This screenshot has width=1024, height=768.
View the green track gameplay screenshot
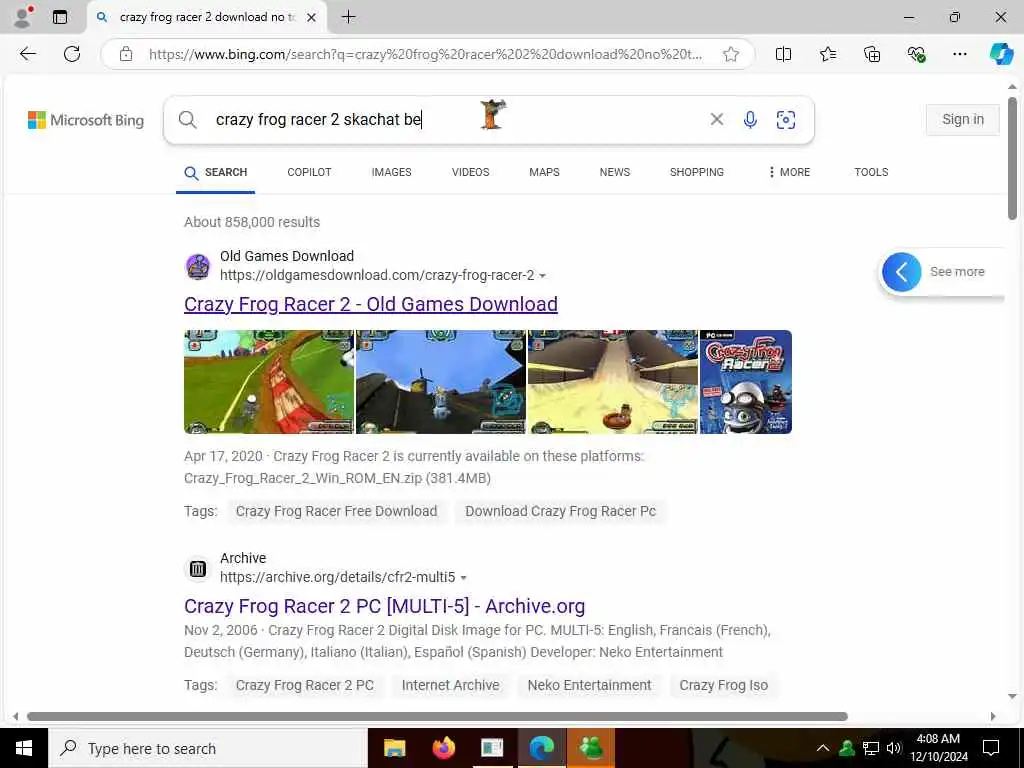[268, 382]
